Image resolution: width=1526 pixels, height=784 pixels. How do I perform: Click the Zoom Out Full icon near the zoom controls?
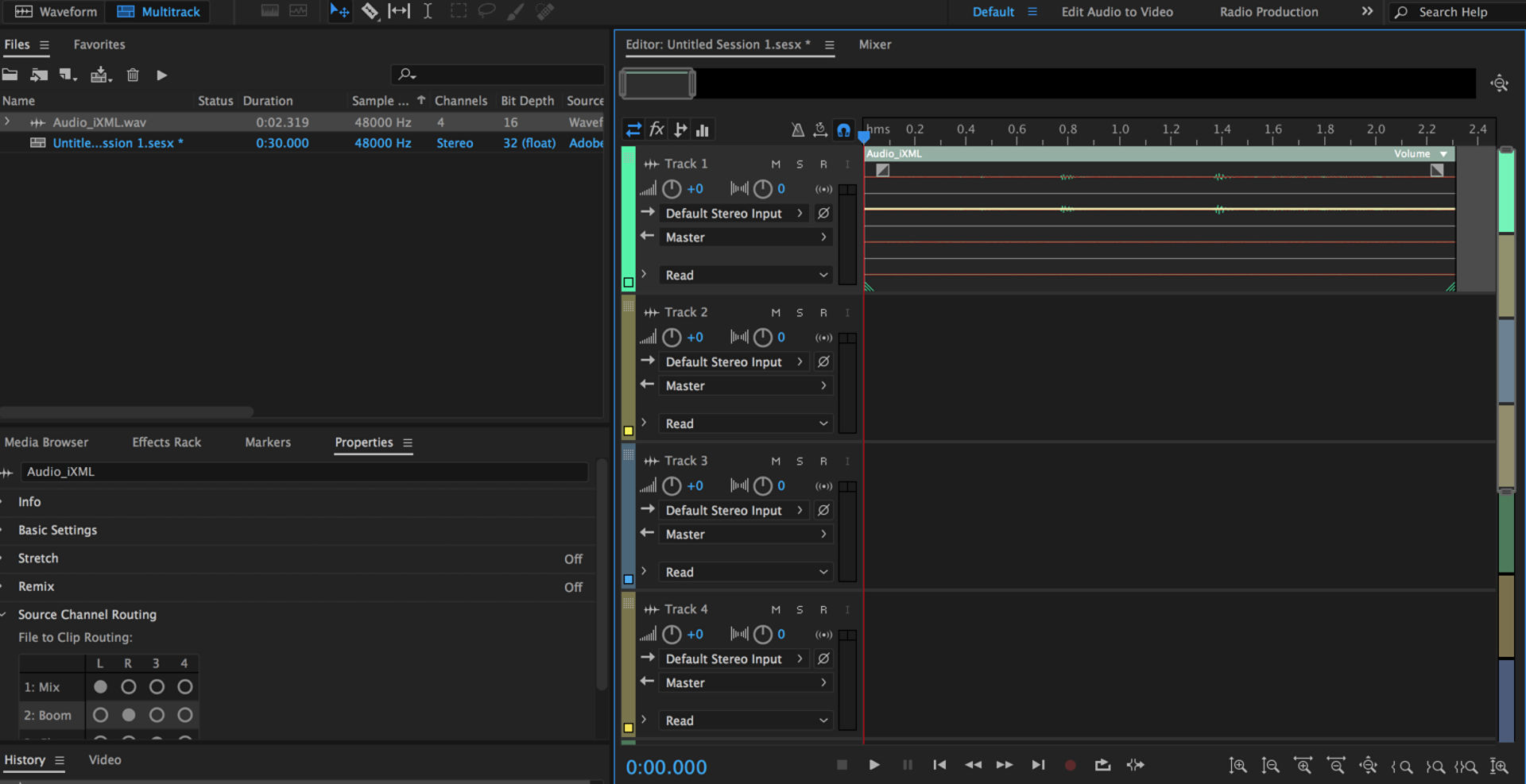coord(1369,766)
